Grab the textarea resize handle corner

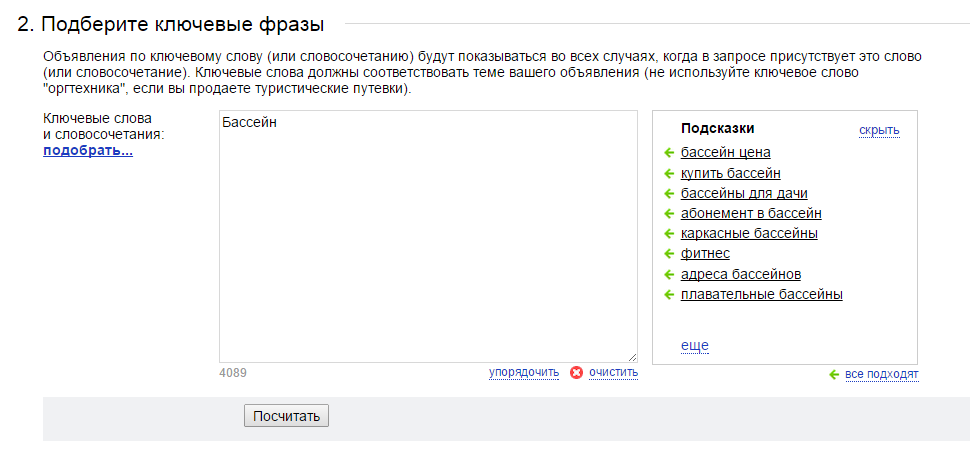[632, 357]
